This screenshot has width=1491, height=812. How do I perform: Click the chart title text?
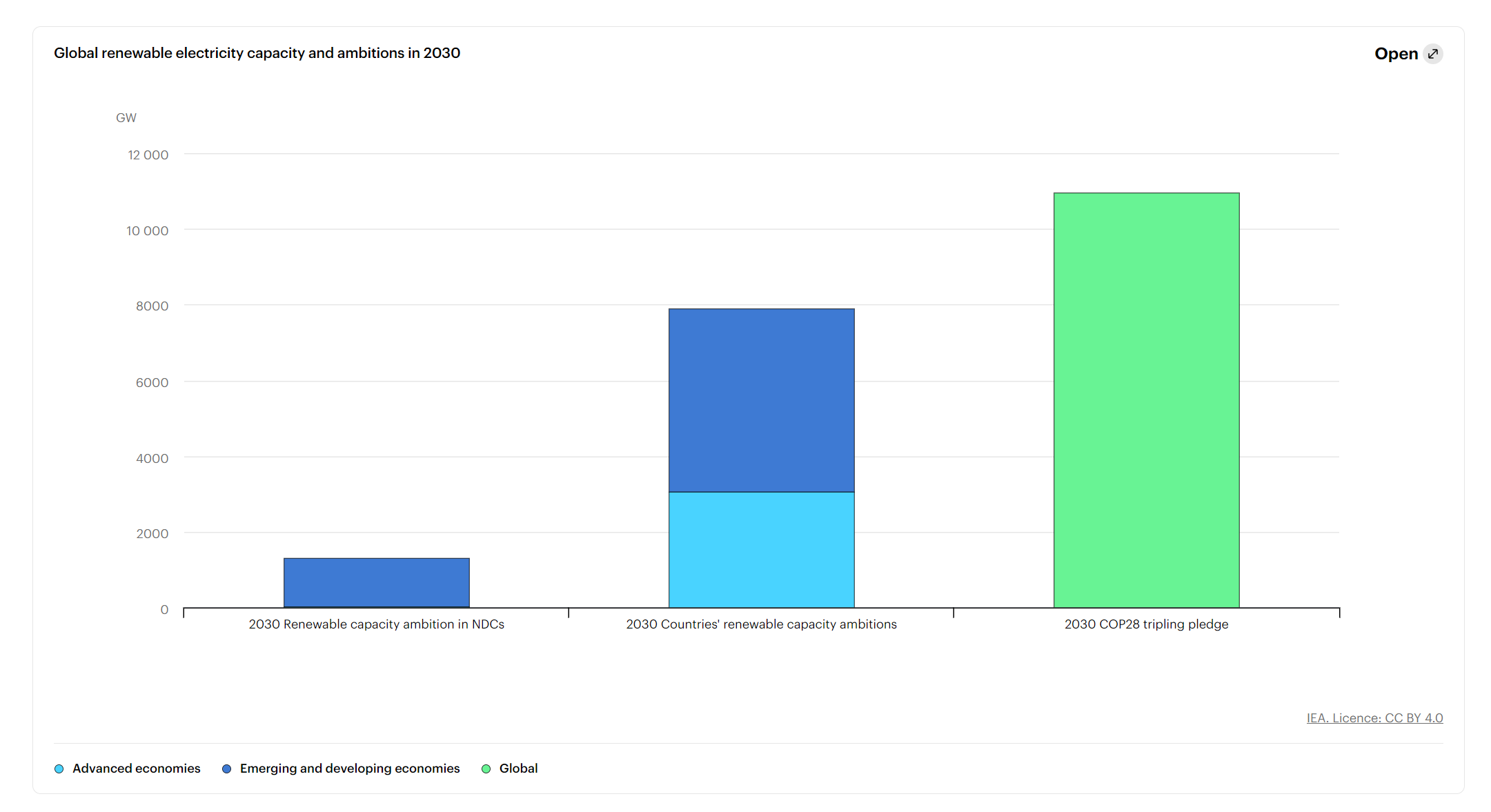coord(257,53)
